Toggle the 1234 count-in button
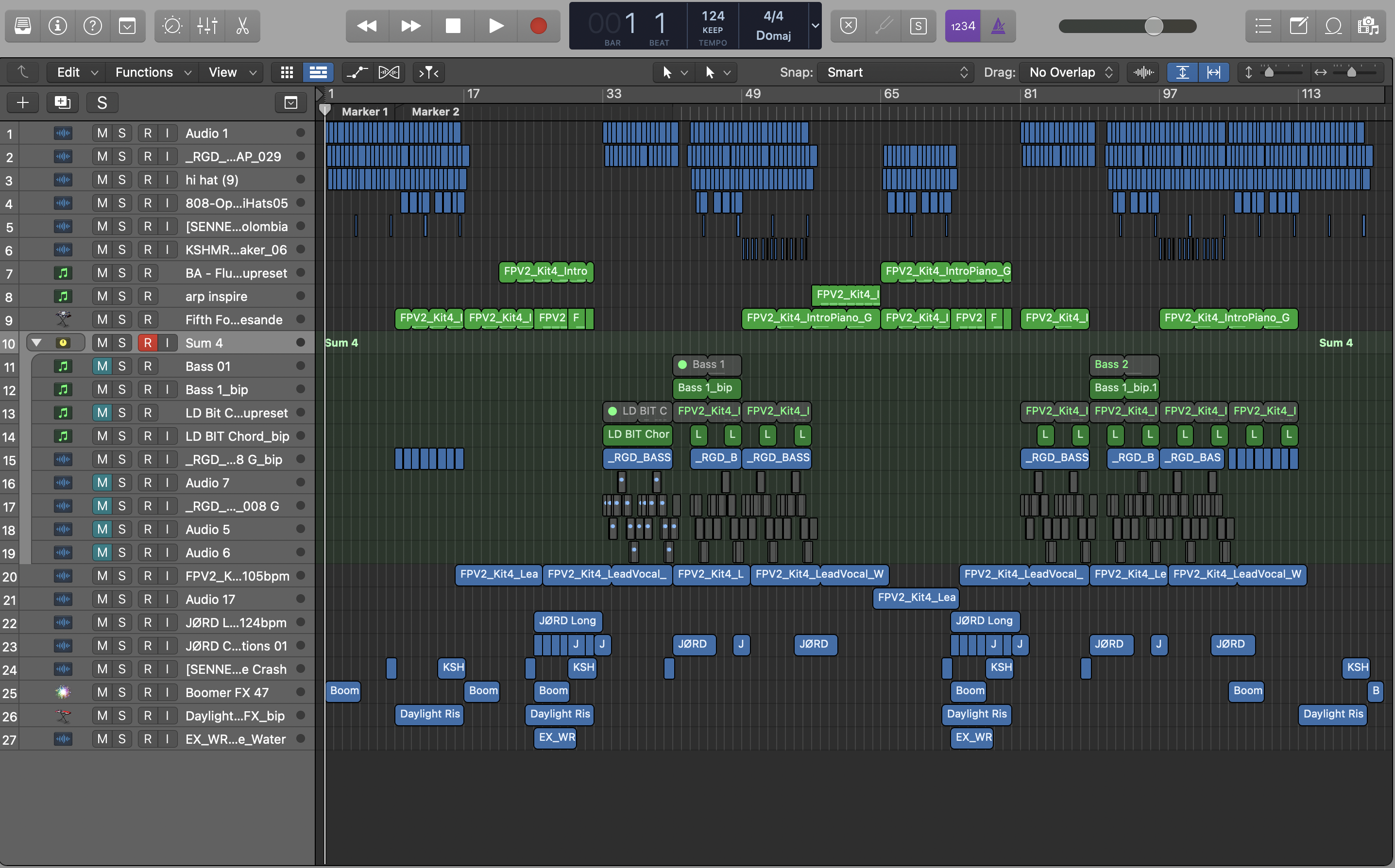The image size is (1395, 868). pos(963,26)
